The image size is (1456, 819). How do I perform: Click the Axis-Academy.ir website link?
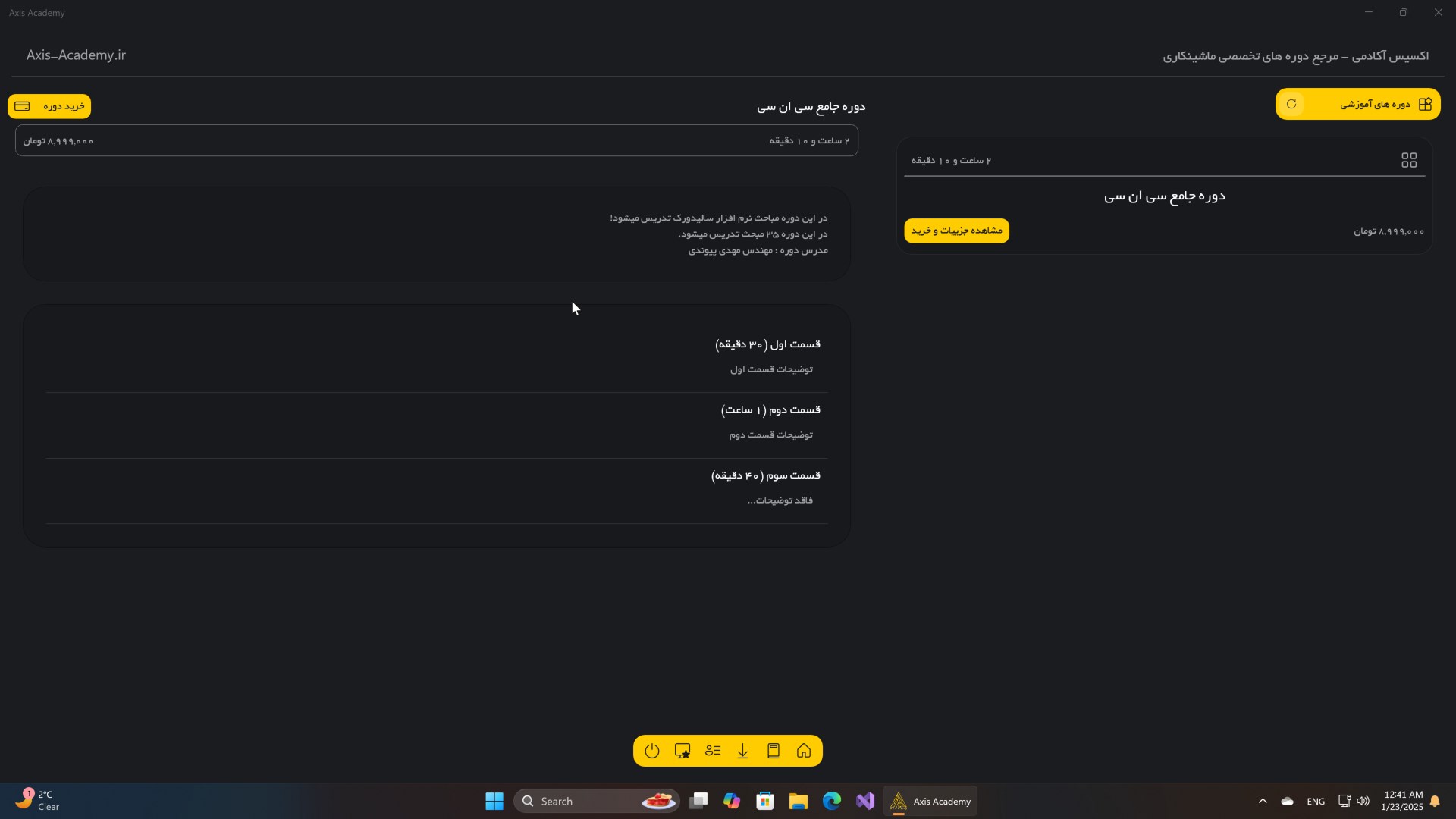pos(76,55)
